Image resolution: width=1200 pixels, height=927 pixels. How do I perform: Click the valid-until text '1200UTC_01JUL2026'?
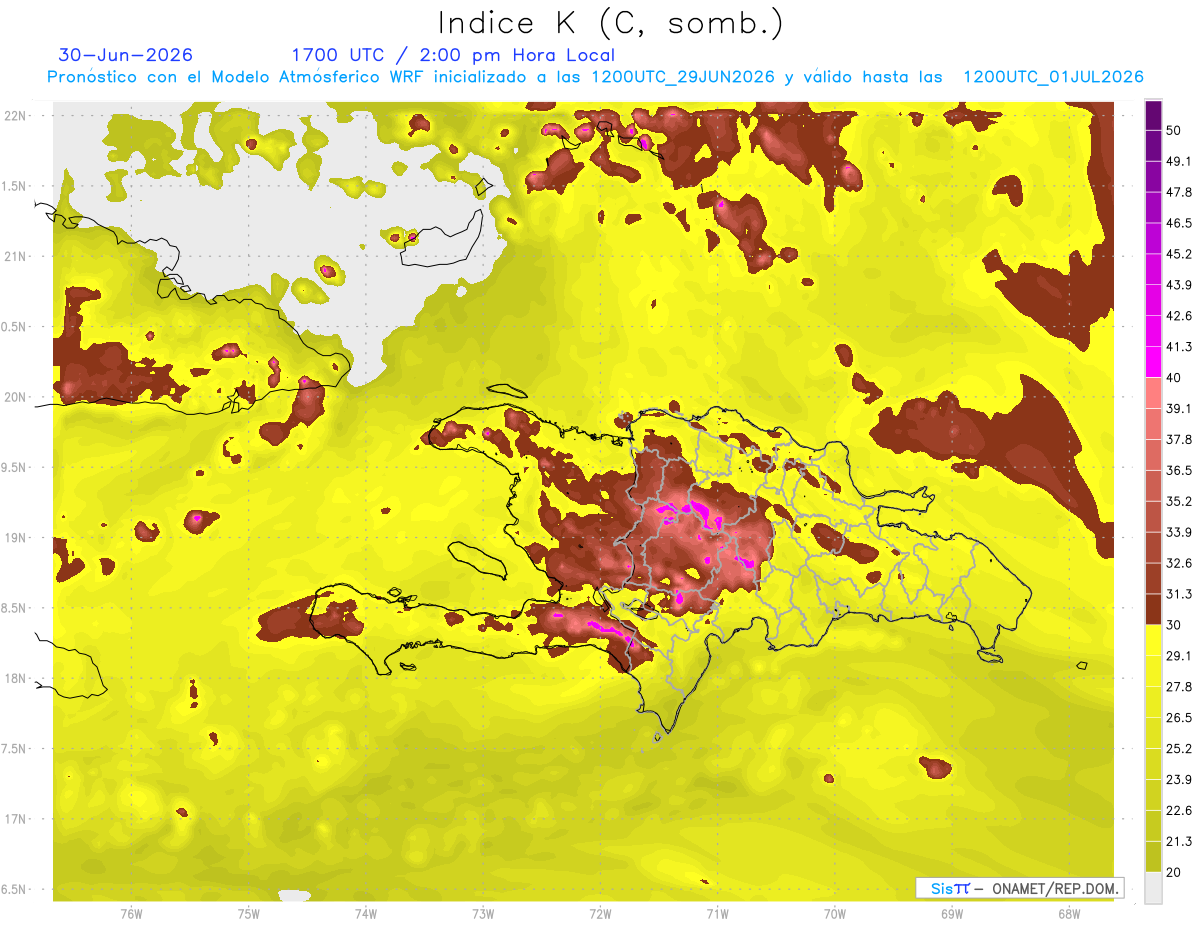pyautogui.click(x=1053, y=77)
